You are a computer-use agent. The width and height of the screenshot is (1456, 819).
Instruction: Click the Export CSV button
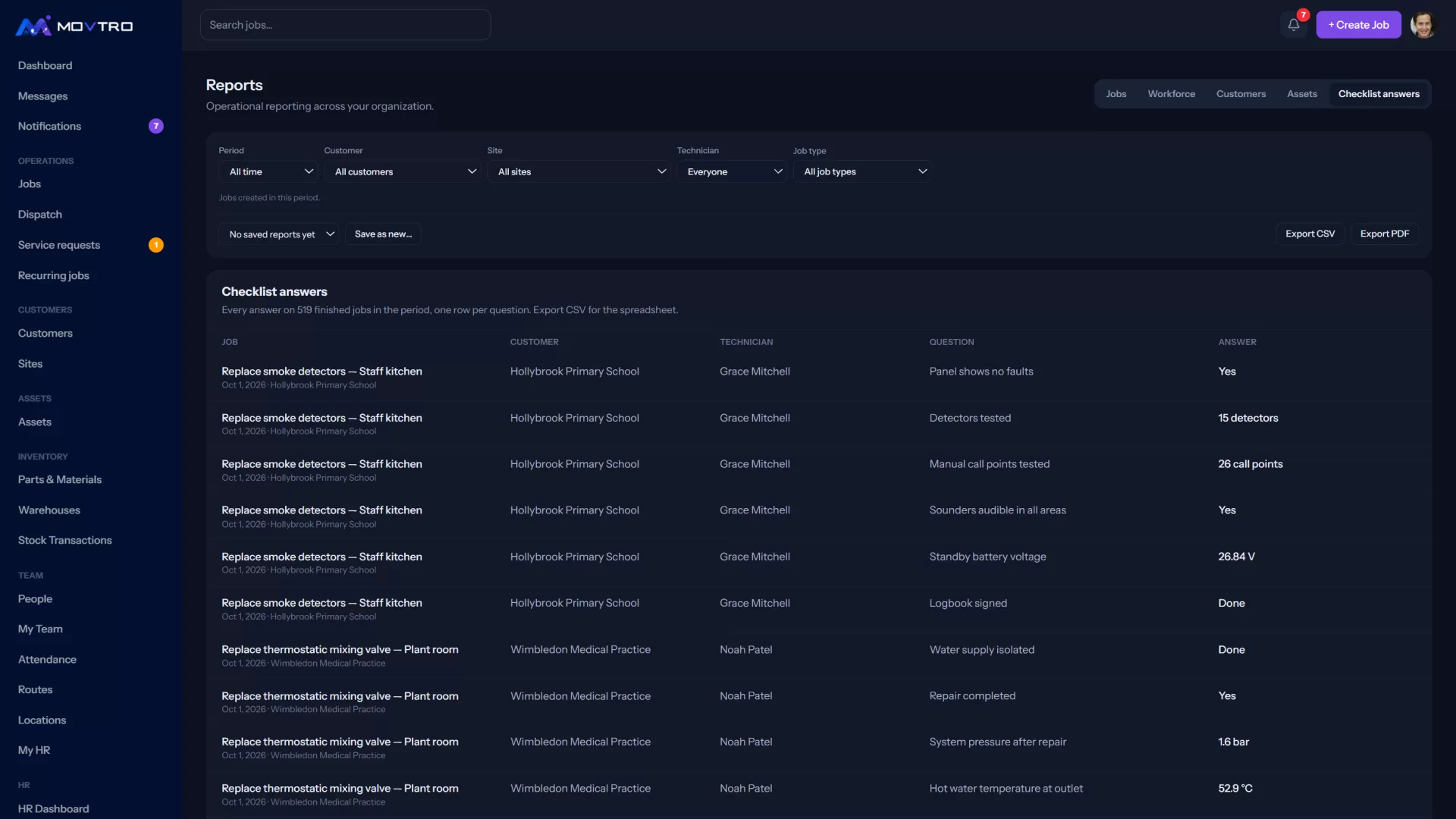(1310, 234)
